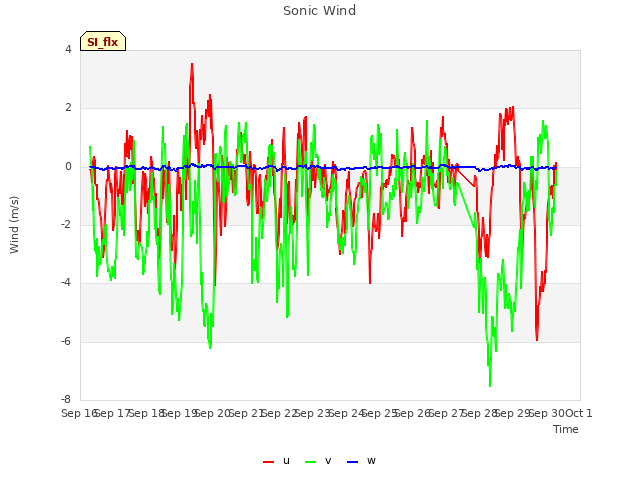Screen dimensions: 640x480
Task: Click the Sep 25 x-axis label
Action: tap(380, 413)
